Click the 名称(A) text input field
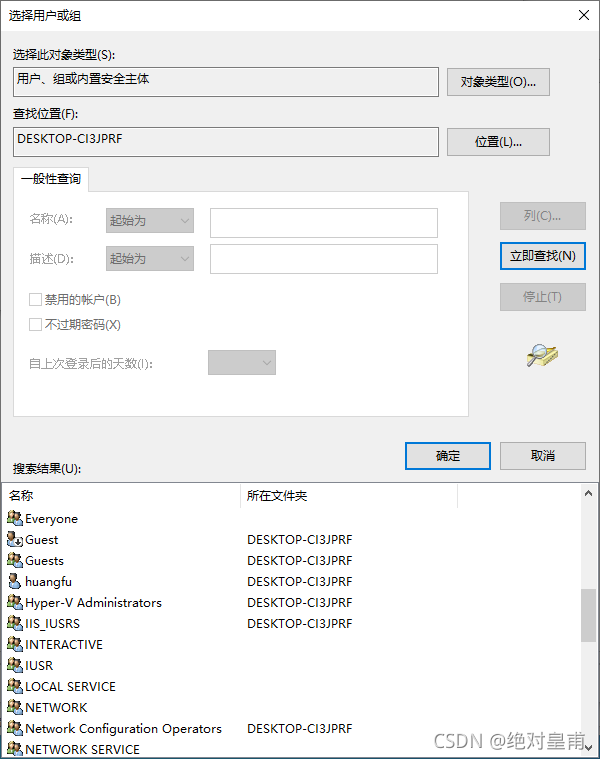Image resolution: width=600 pixels, height=759 pixels. (324, 223)
